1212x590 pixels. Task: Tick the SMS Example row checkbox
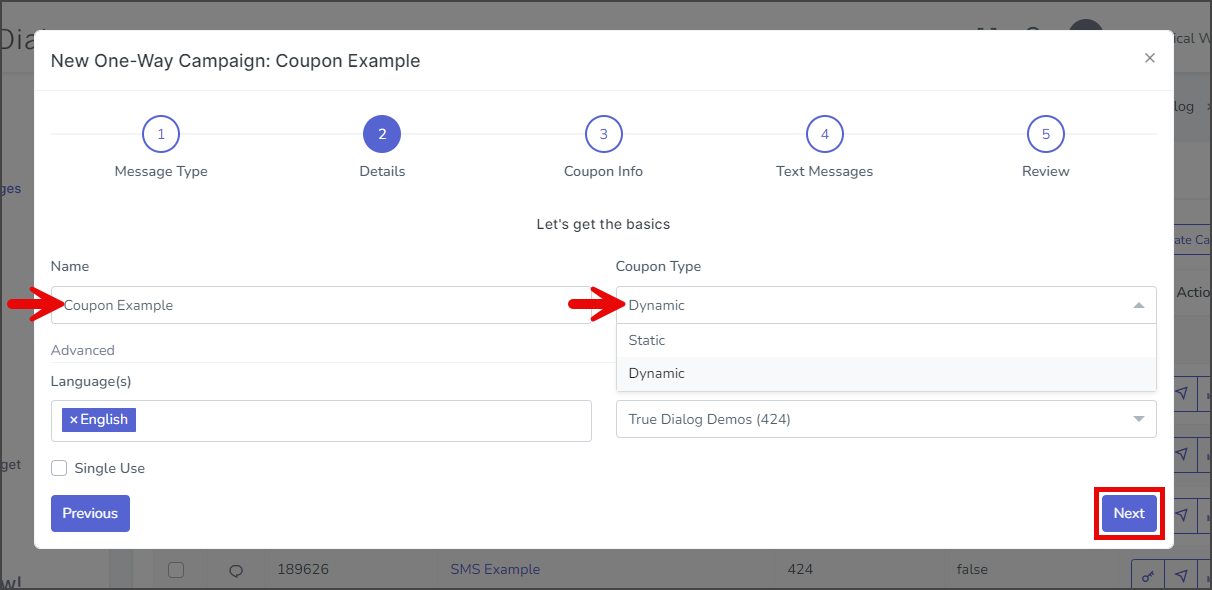176,570
